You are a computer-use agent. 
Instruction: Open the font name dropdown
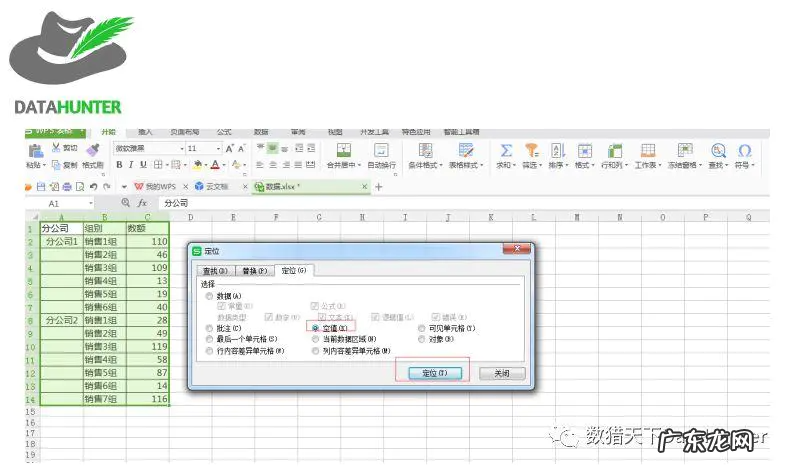[182, 148]
